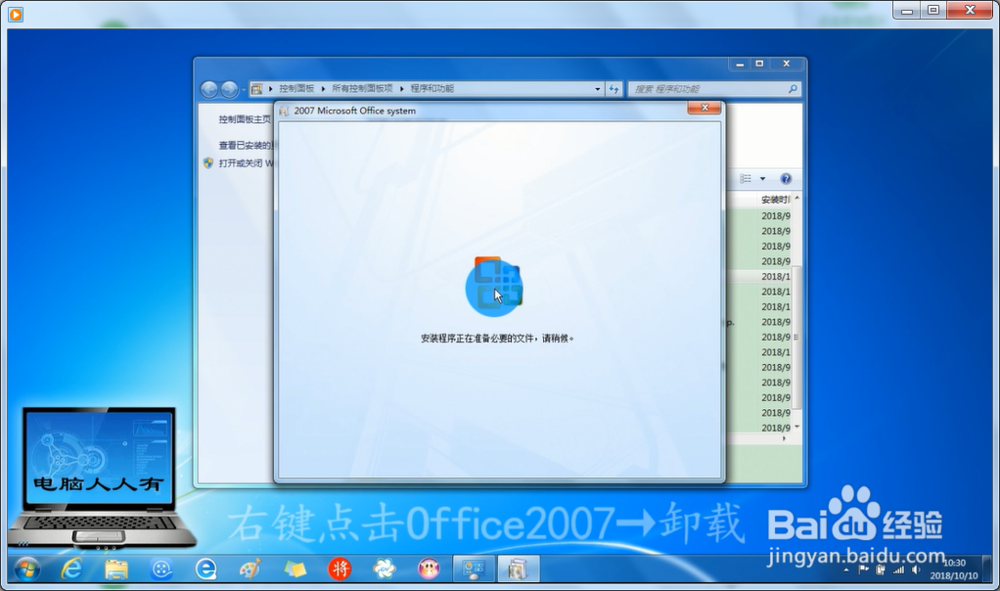Open 打开或关闭 Windows 功能 link
Screen dimensions: 1000x591
point(246,163)
